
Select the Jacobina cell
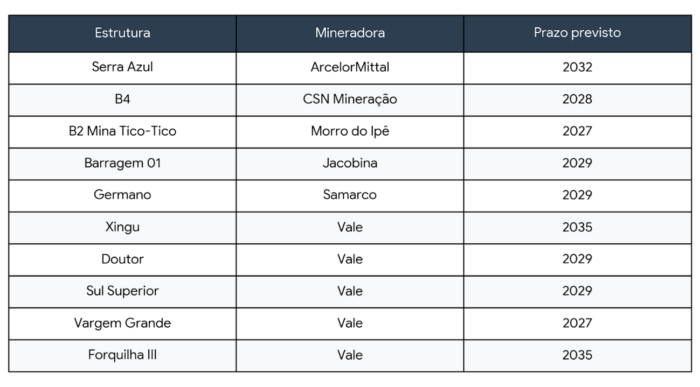tap(350, 164)
